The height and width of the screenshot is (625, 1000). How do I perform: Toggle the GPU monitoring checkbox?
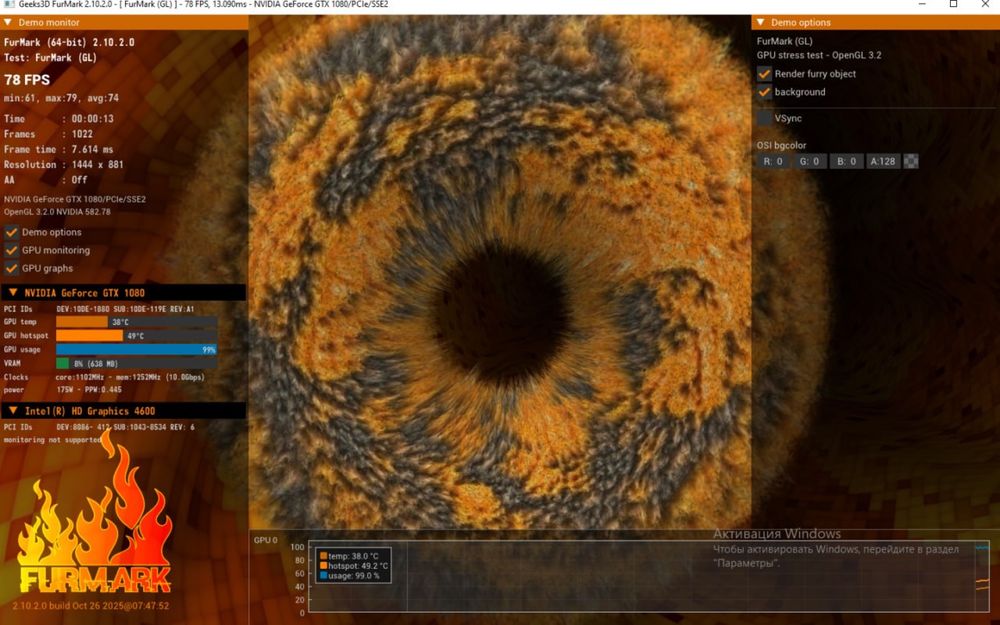[x=11, y=250]
